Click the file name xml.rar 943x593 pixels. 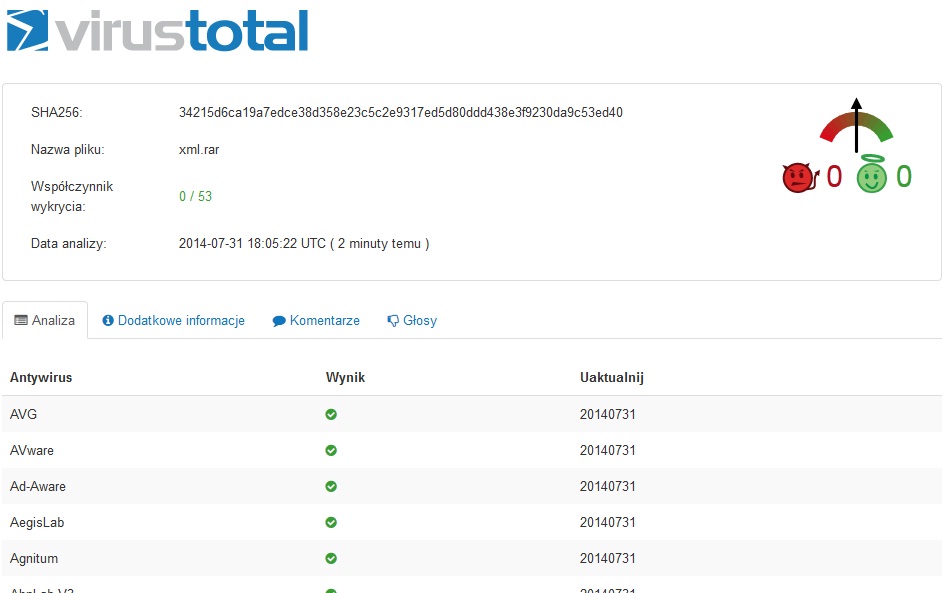pos(199,150)
